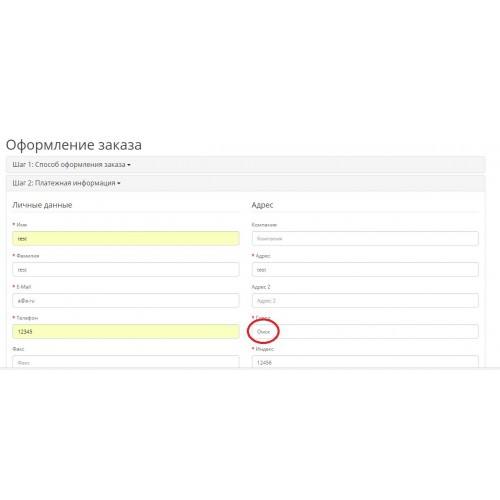Collapse 'Шаг 2: Платежная информация' panel
The image size is (500, 500).
pos(66,183)
